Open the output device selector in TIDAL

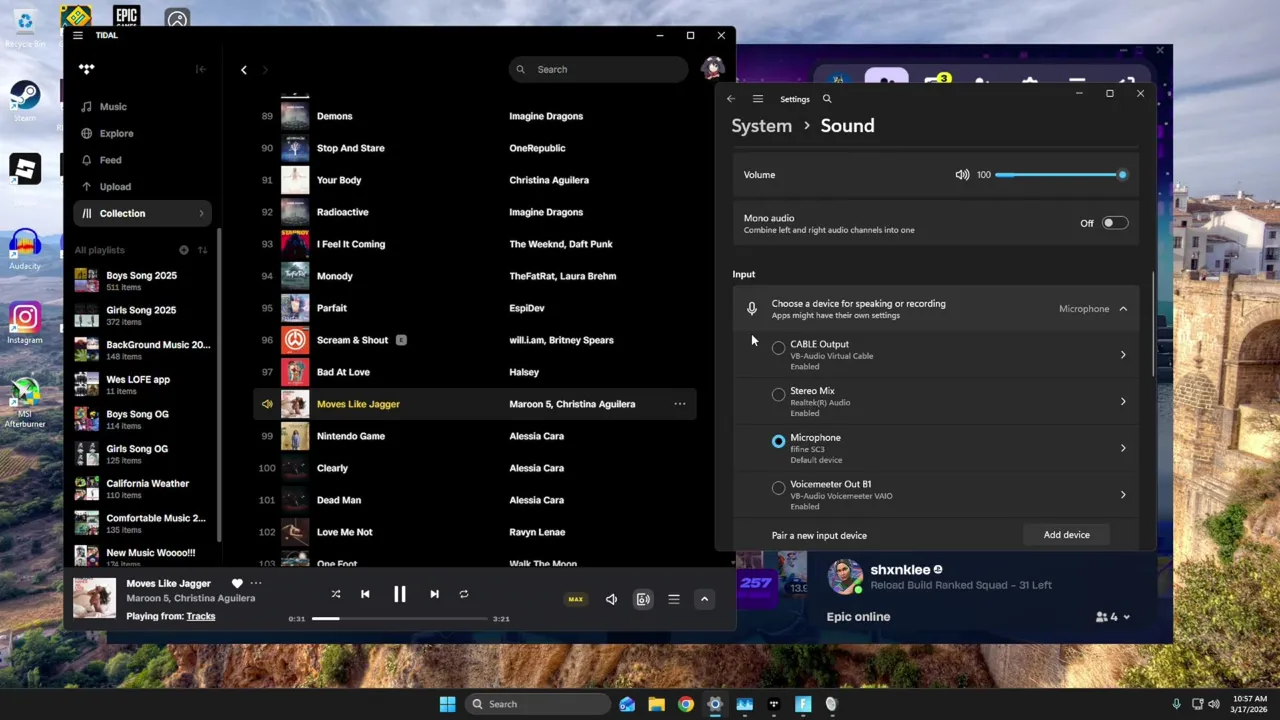[643, 599]
